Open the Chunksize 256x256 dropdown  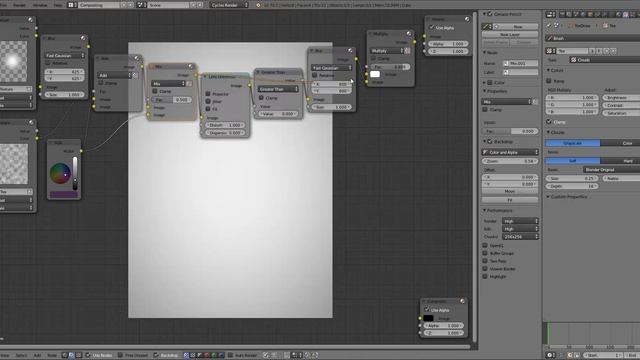pyautogui.click(x=520, y=236)
